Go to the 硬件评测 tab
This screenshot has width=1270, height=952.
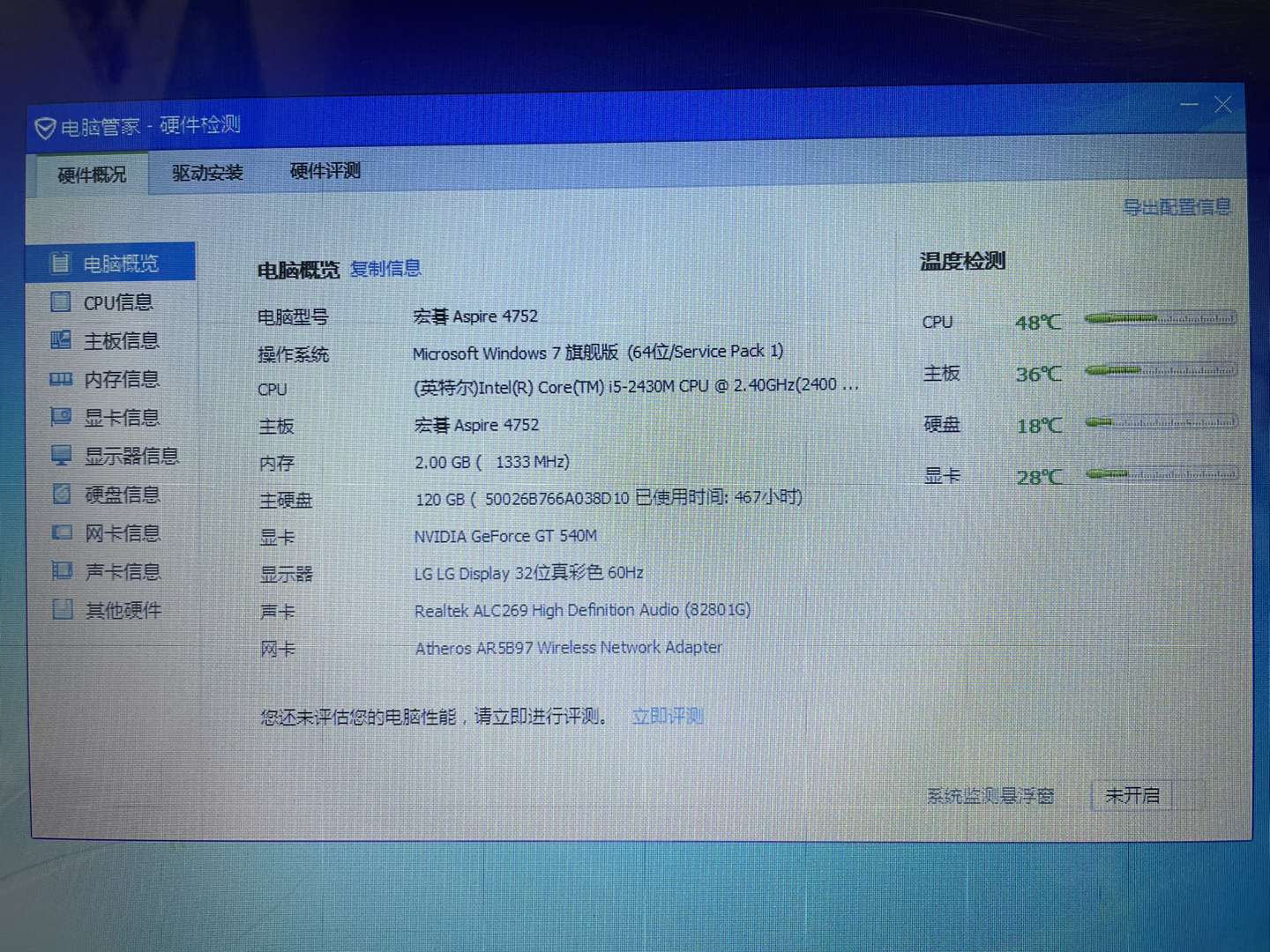pos(325,170)
